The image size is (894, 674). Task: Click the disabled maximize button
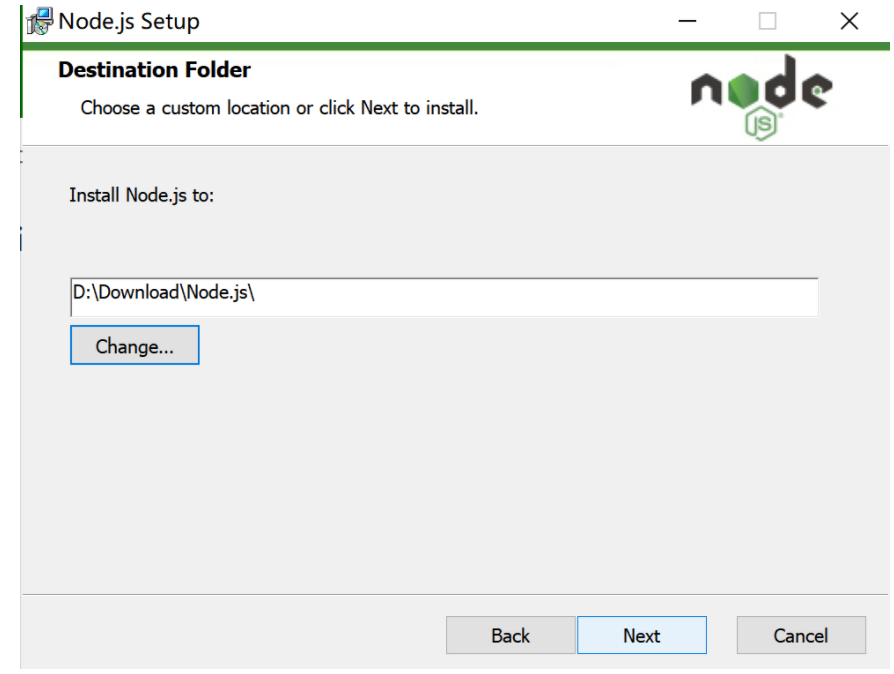[767, 21]
